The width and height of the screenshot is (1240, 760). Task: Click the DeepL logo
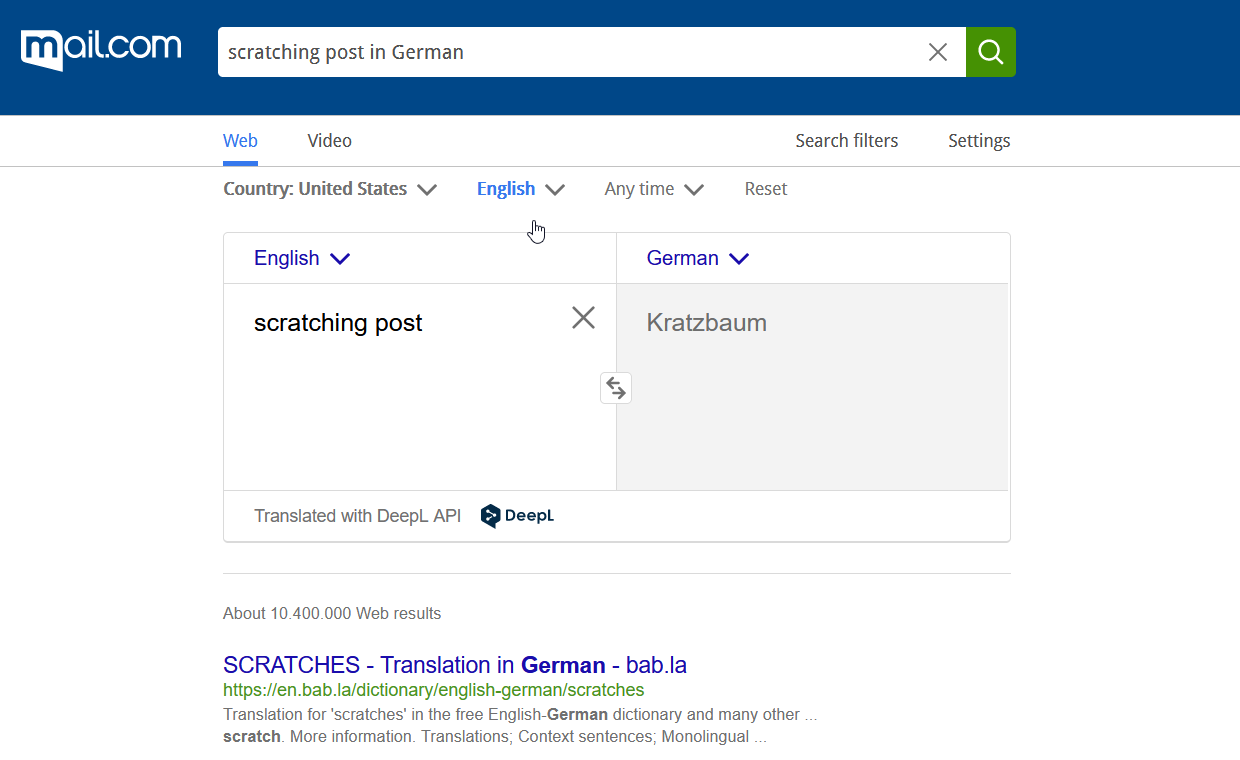(517, 516)
